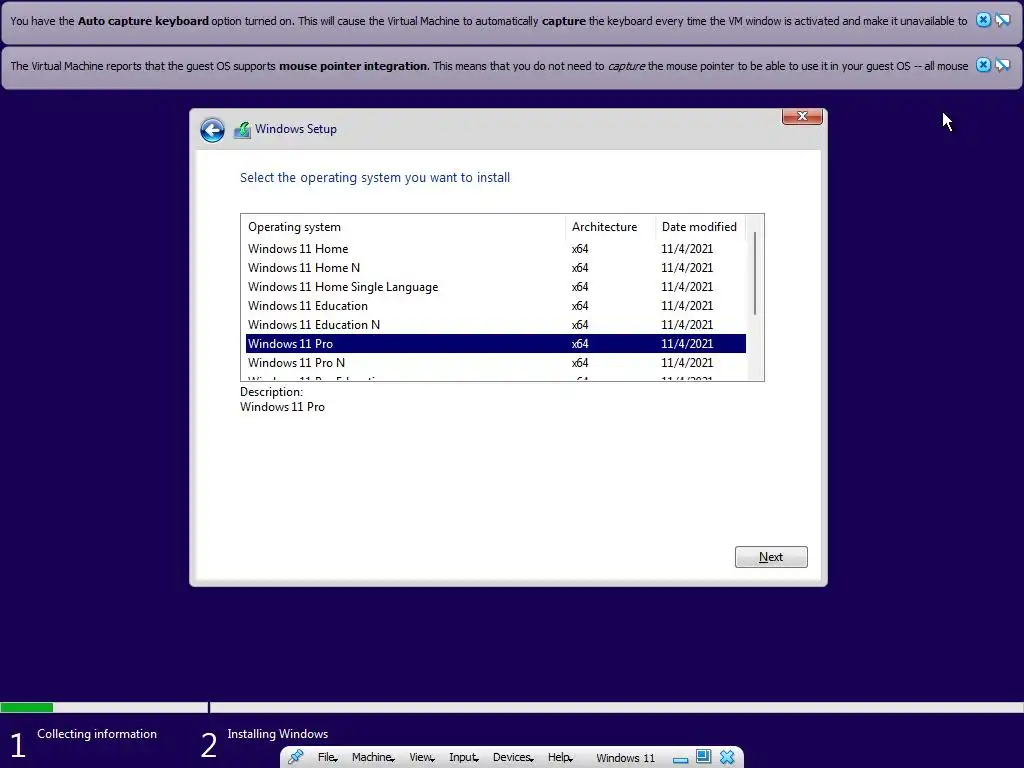The image size is (1024, 768).
Task: Select Windows 11 Home N edition
Action: tap(496, 268)
